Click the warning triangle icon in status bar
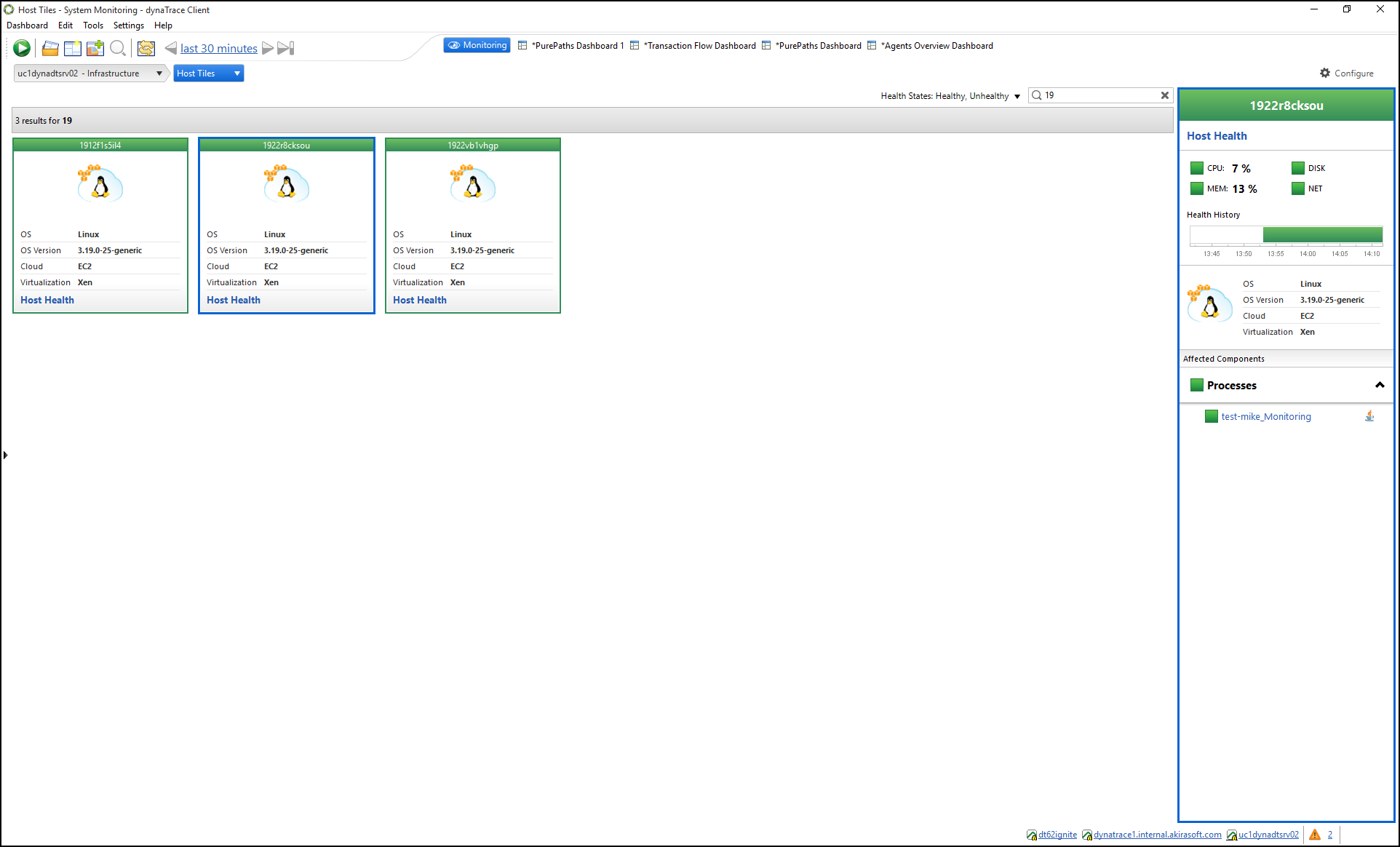 [1315, 835]
